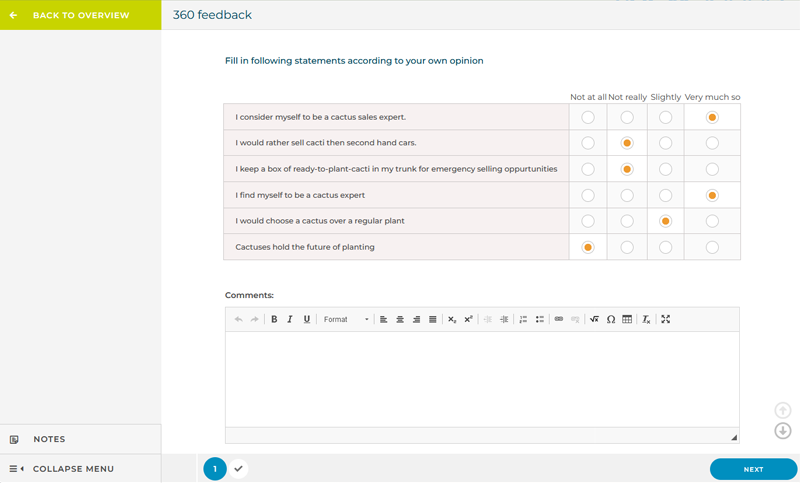Select 'Not at all' for rather sell cacti statement
Image resolution: width=800 pixels, height=483 pixels.
click(x=588, y=143)
